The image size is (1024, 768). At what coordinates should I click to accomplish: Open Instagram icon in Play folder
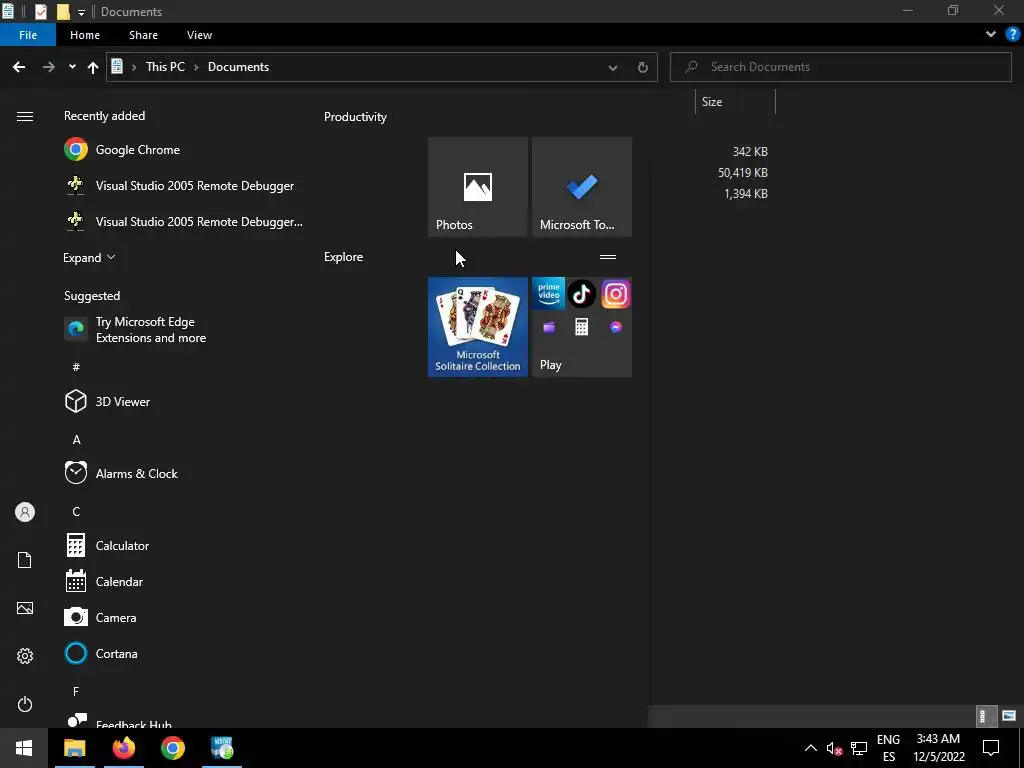coord(615,294)
